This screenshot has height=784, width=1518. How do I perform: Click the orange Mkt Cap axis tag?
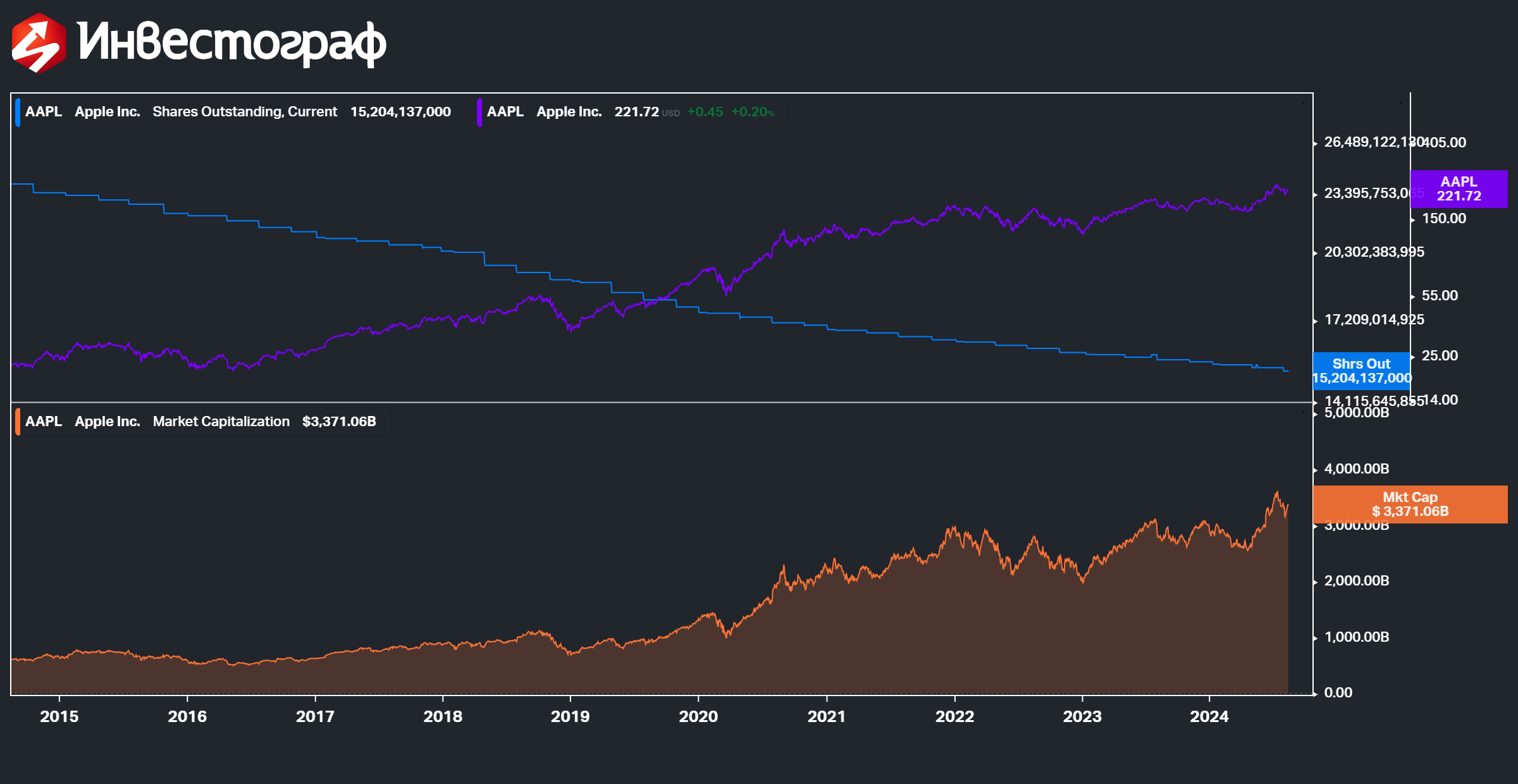coord(1410,505)
